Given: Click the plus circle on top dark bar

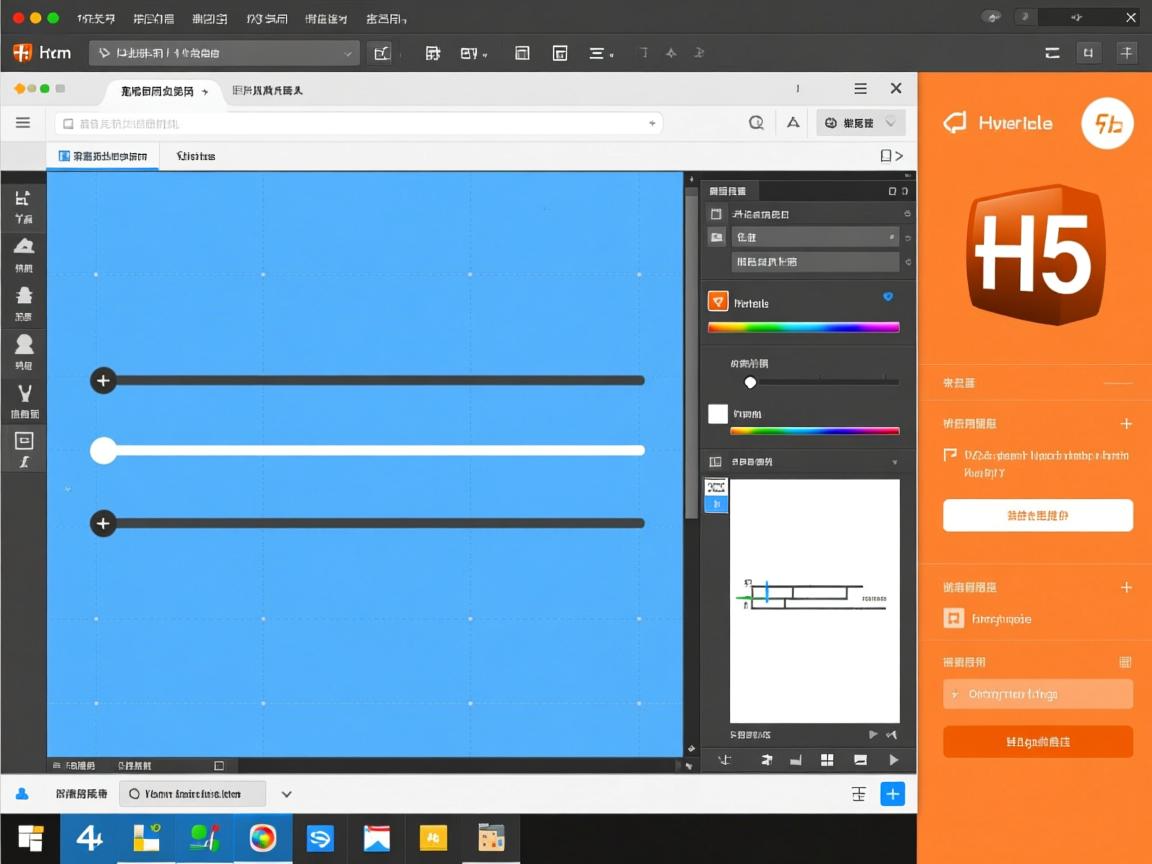Looking at the screenshot, I should tap(103, 380).
